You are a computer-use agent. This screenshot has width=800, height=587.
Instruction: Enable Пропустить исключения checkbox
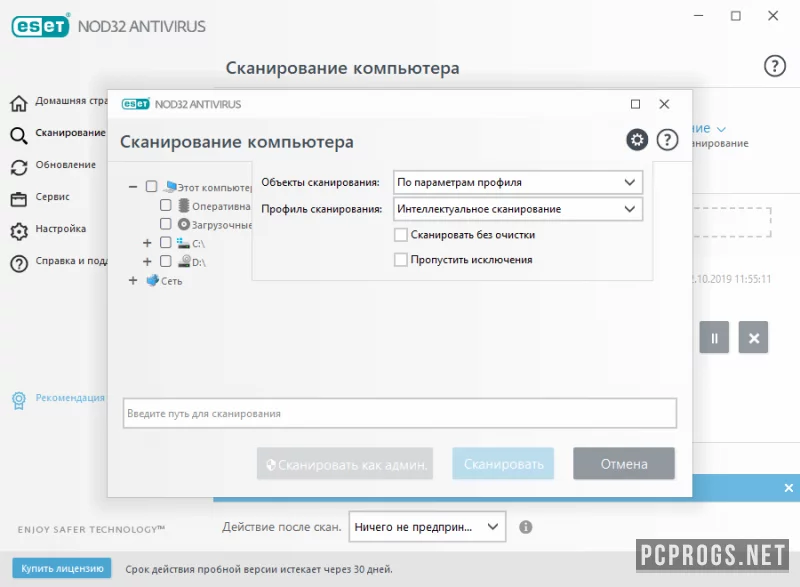(401, 260)
